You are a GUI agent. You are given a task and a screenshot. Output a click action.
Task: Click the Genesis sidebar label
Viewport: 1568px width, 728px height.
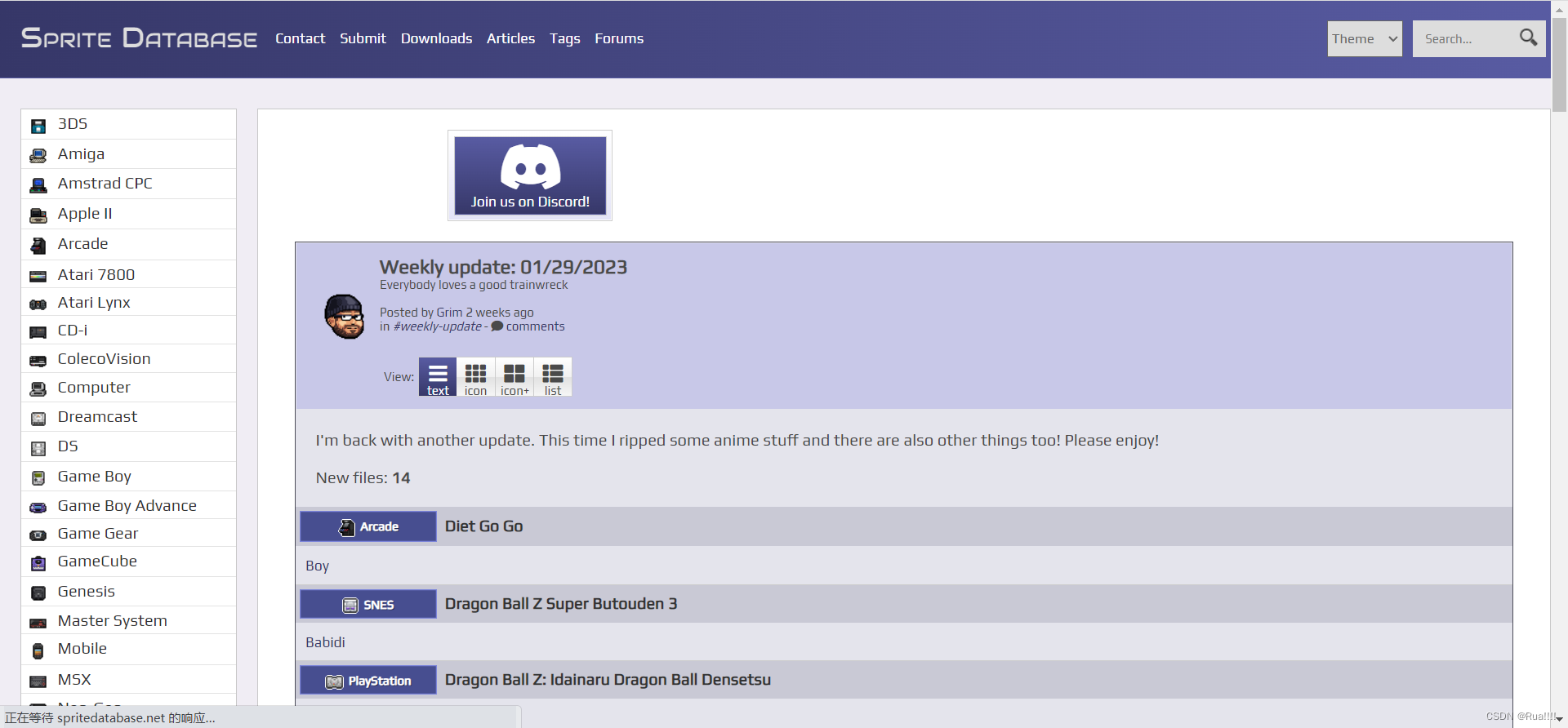(x=87, y=592)
